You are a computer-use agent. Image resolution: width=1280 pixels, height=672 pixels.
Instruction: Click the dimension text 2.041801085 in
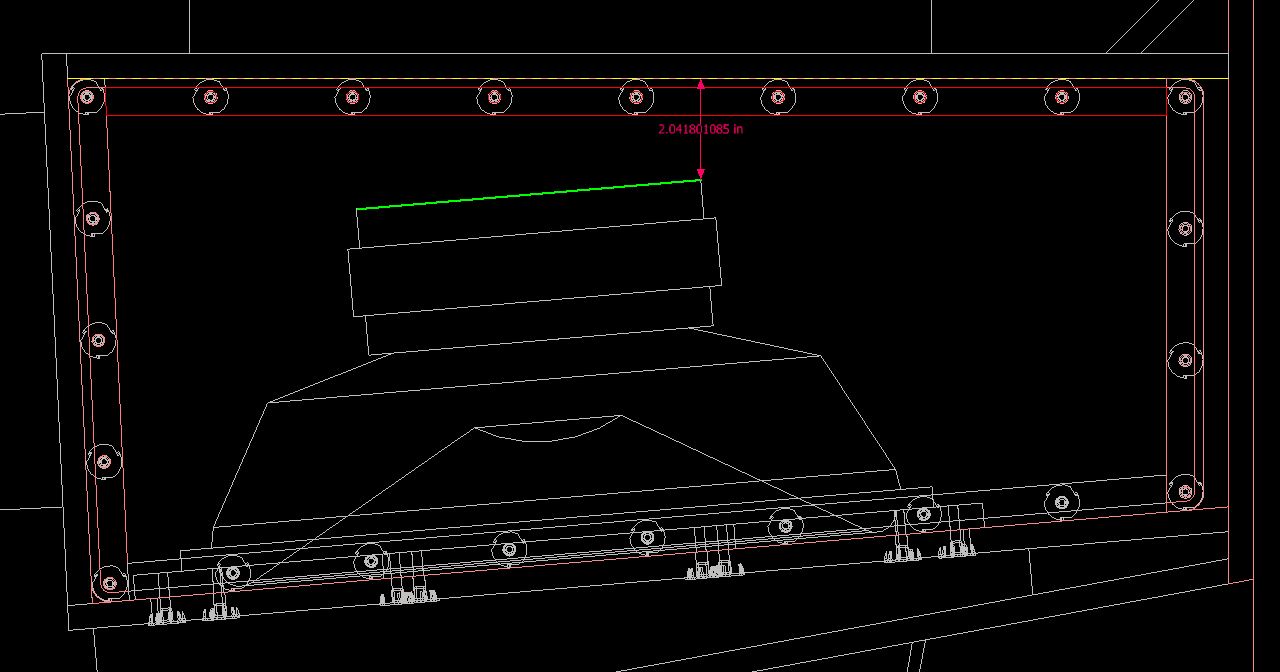coord(700,129)
